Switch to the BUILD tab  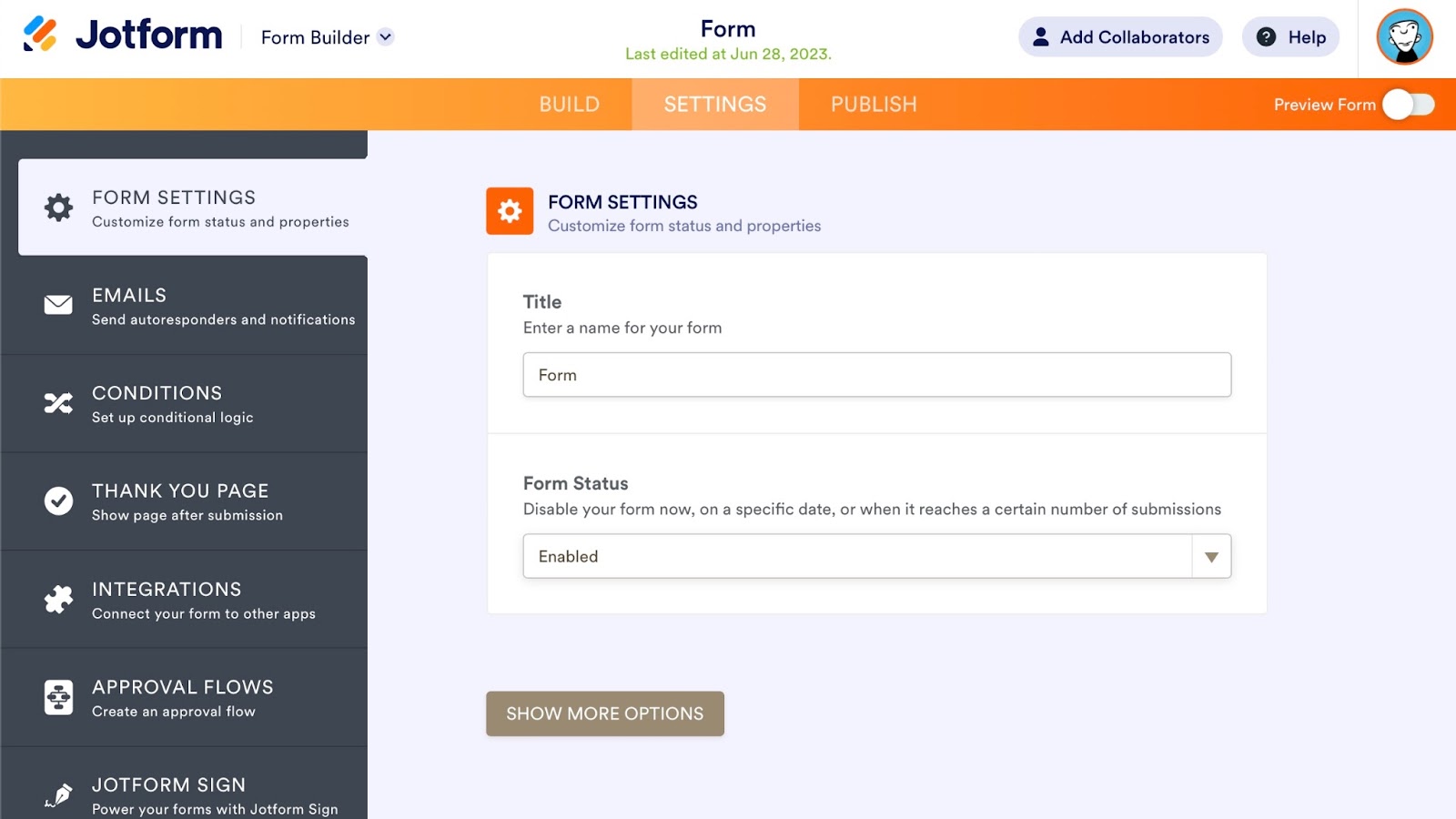click(x=569, y=105)
